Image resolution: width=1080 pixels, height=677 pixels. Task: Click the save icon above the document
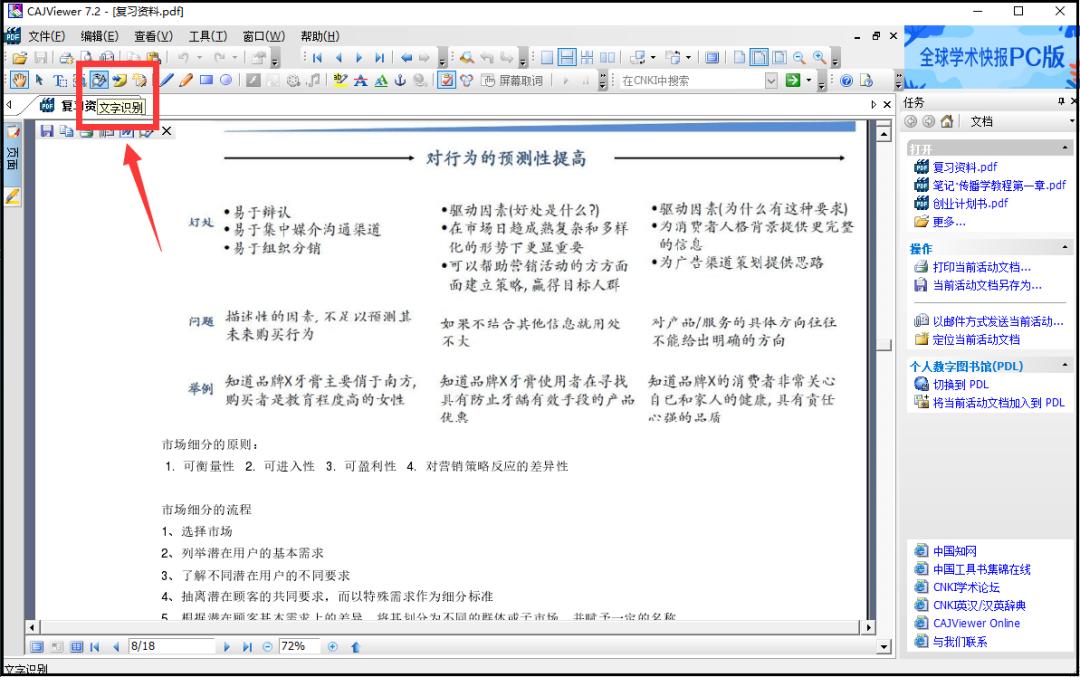[47, 130]
